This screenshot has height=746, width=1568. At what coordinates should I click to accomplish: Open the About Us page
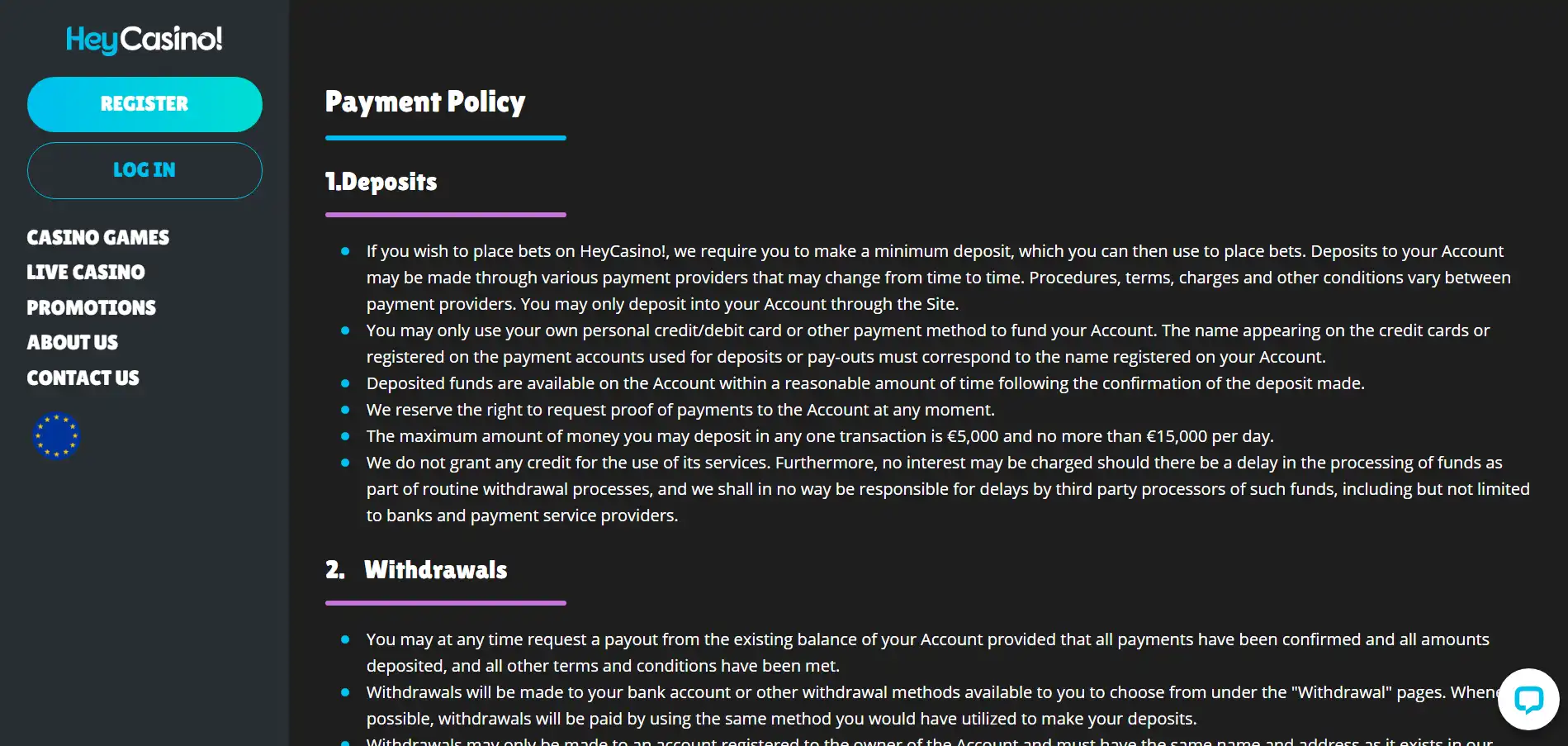[x=73, y=343]
